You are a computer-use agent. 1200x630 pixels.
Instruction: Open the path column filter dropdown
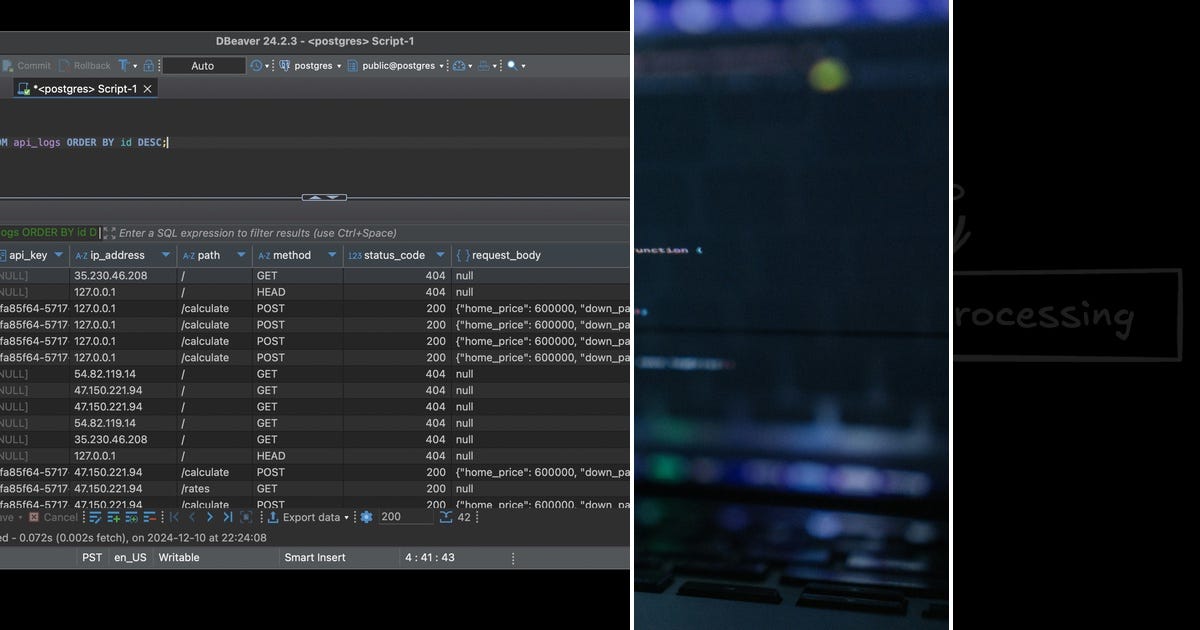click(240, 255)
